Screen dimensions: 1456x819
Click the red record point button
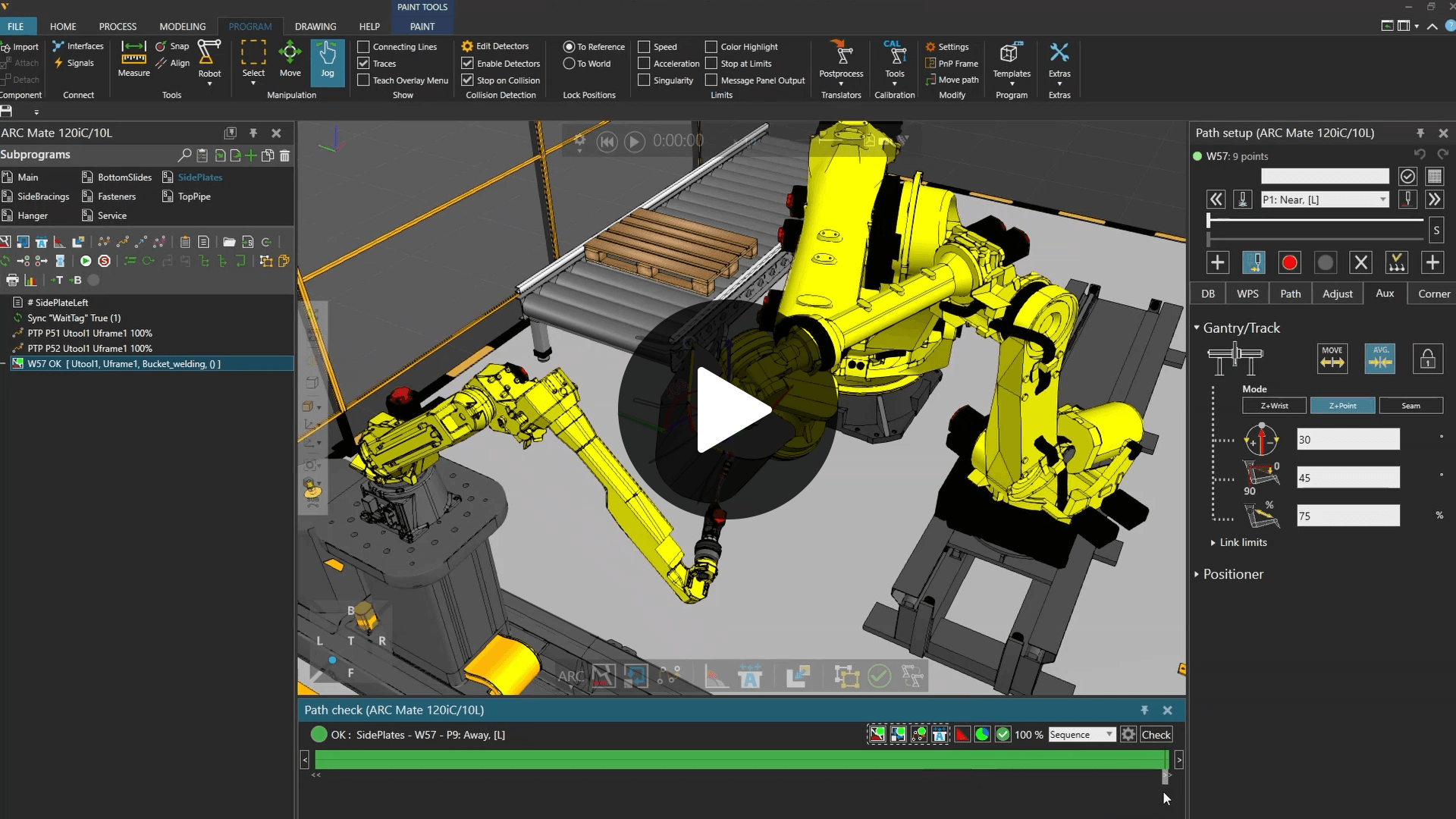click(1289, 263)
